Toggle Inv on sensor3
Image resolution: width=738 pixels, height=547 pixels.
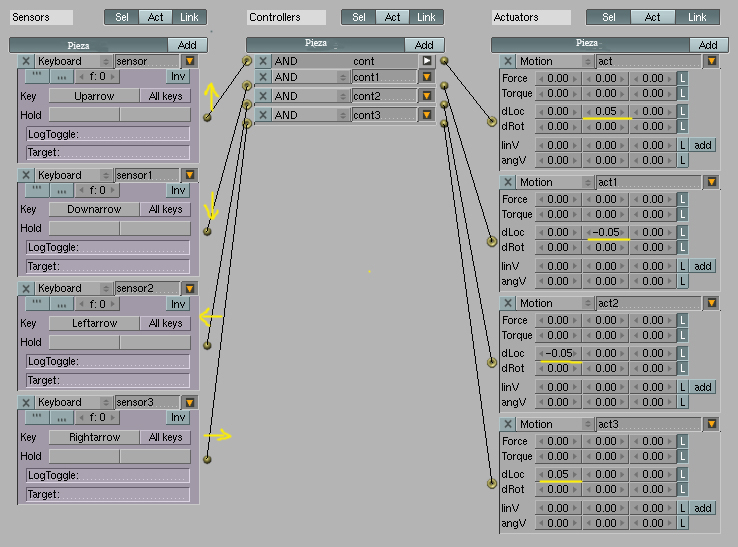(x=178, y=418)
